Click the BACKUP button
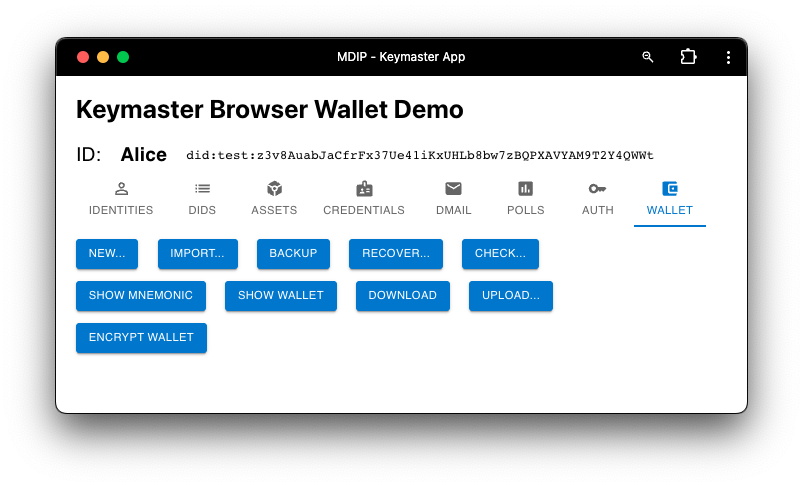803x487 pixels. [x=293, y=254]
